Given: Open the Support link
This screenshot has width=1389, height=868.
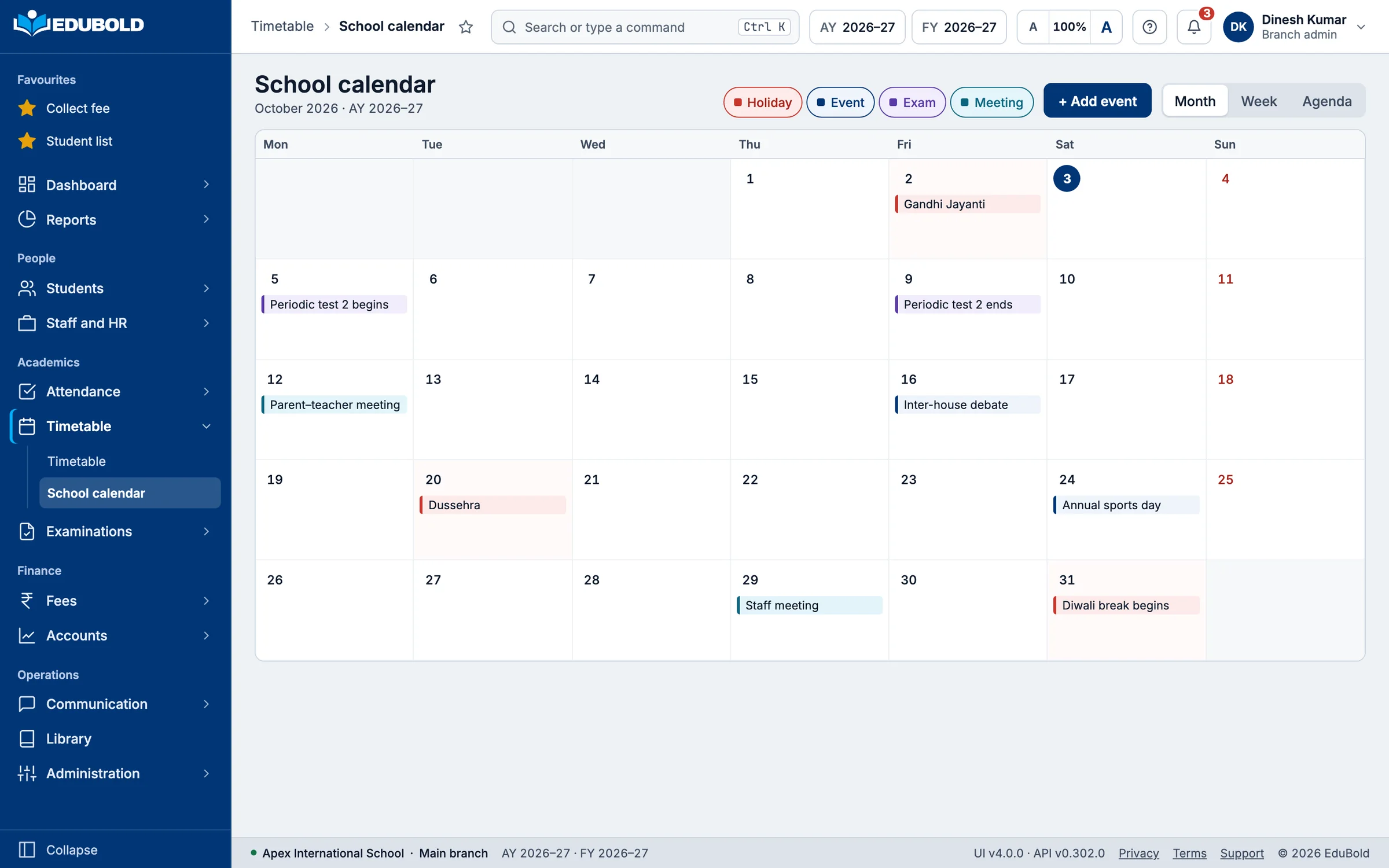Looking at the screenshot, I should 1242,853.
